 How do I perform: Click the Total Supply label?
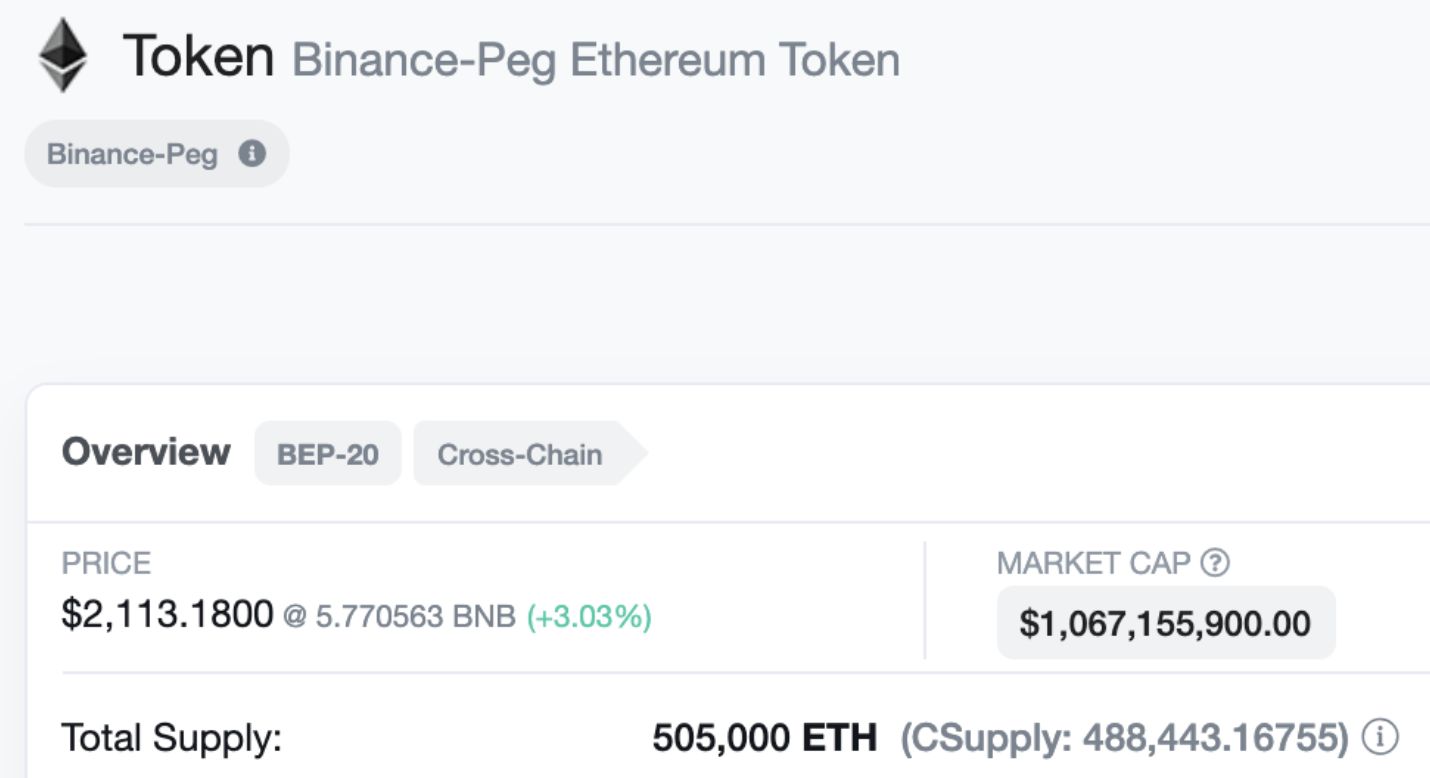pos(172,739)
